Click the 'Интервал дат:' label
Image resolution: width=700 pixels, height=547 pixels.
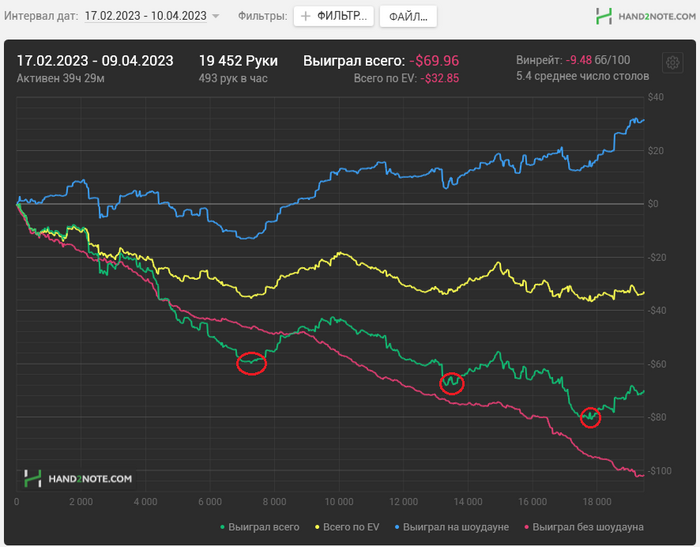[41, 16]
